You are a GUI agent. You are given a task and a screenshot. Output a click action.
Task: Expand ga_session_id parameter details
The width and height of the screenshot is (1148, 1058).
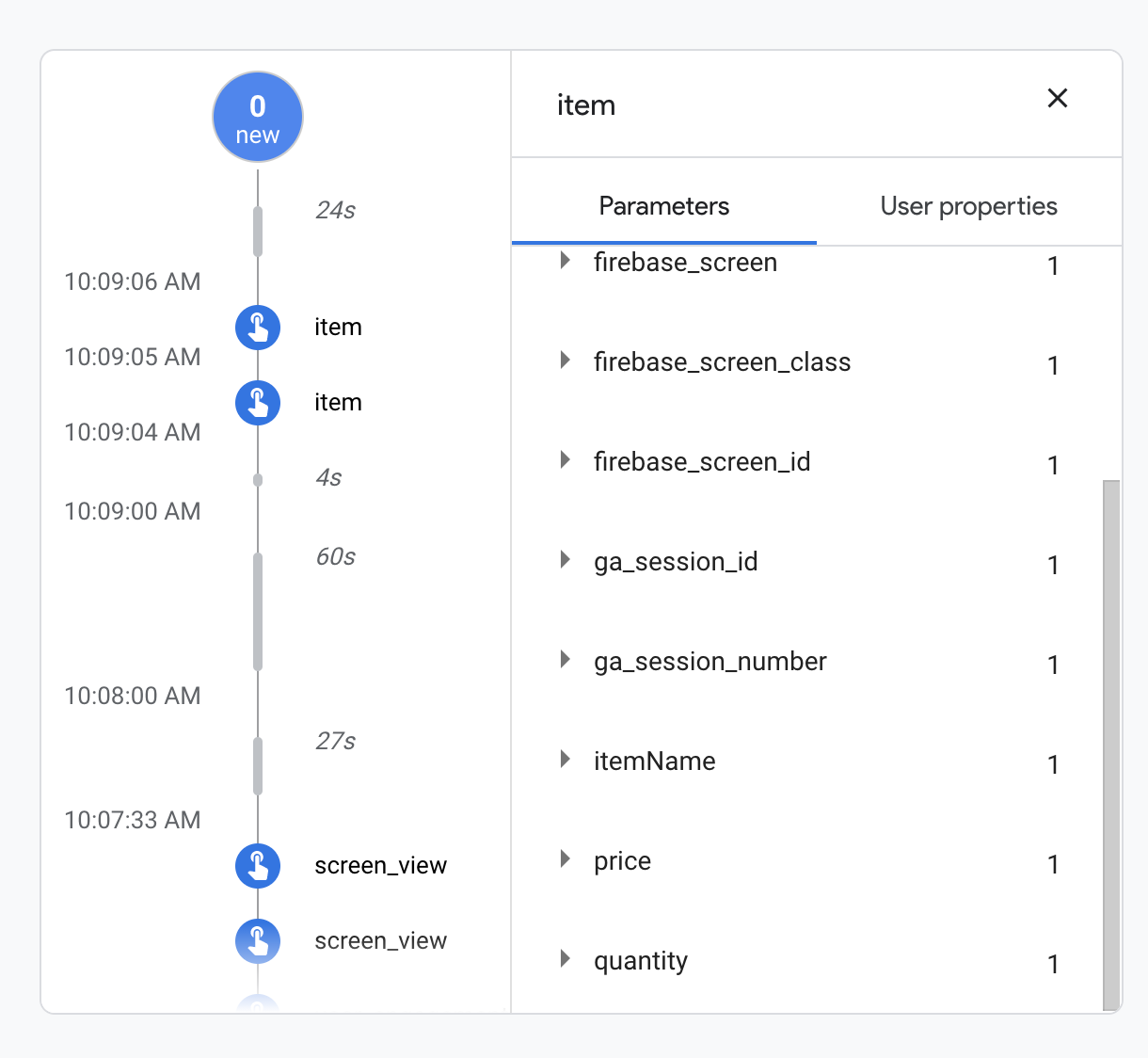pyautogui.click(x=566, y=560)
